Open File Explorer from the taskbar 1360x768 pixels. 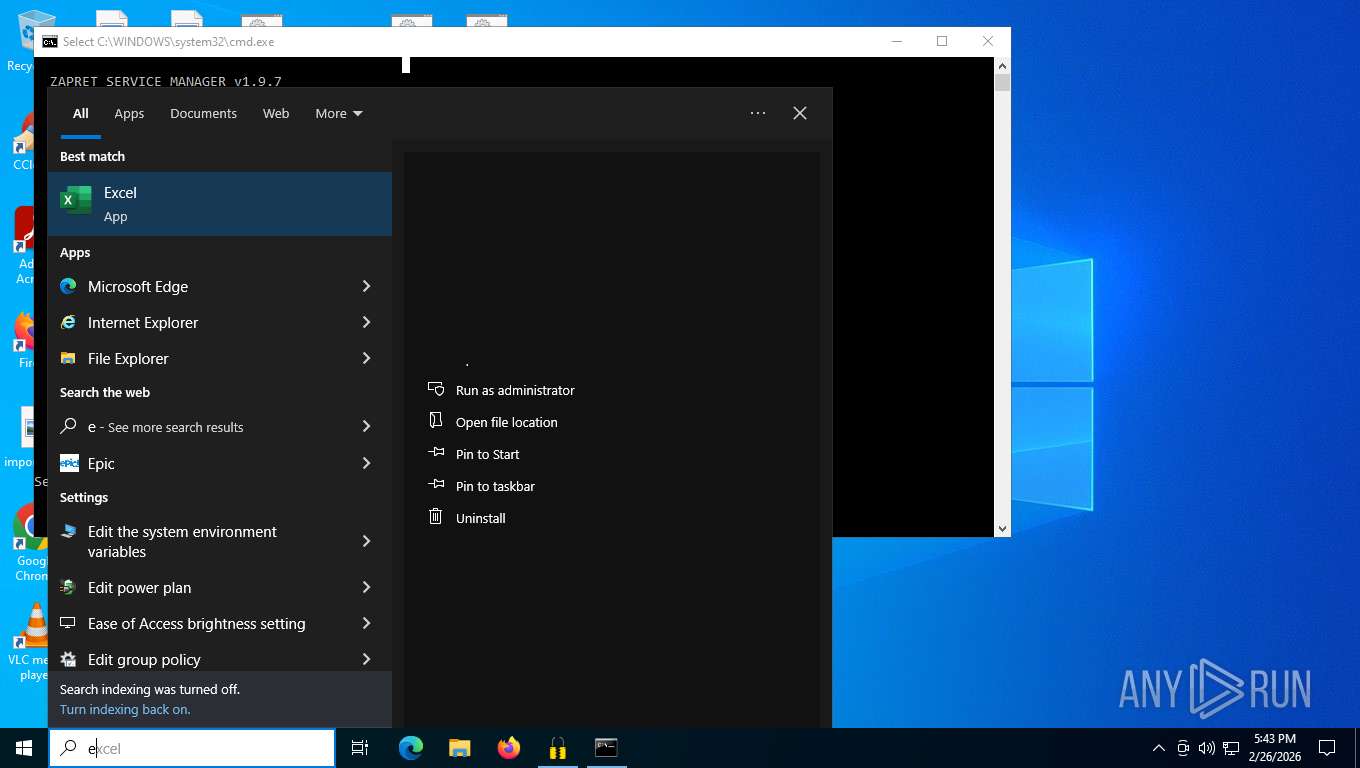click(459, 748)
